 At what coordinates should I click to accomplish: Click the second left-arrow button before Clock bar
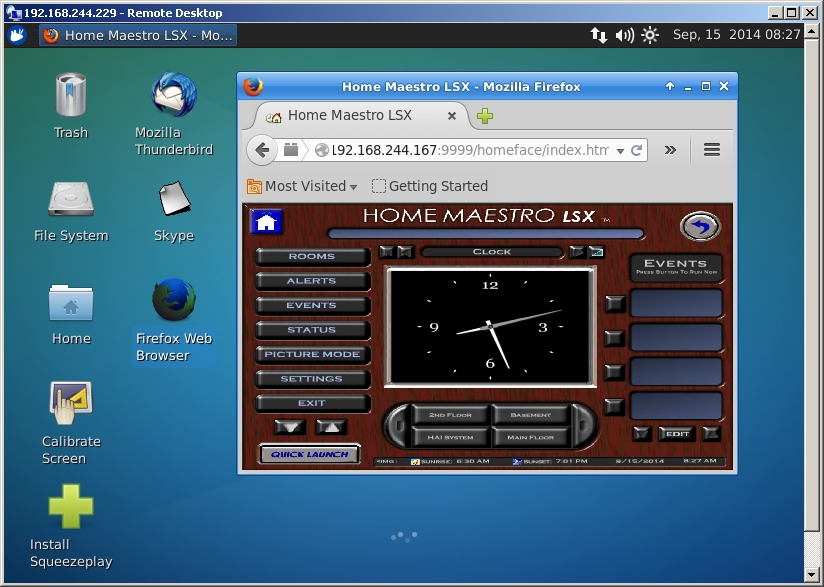click(x=405, y=252)
